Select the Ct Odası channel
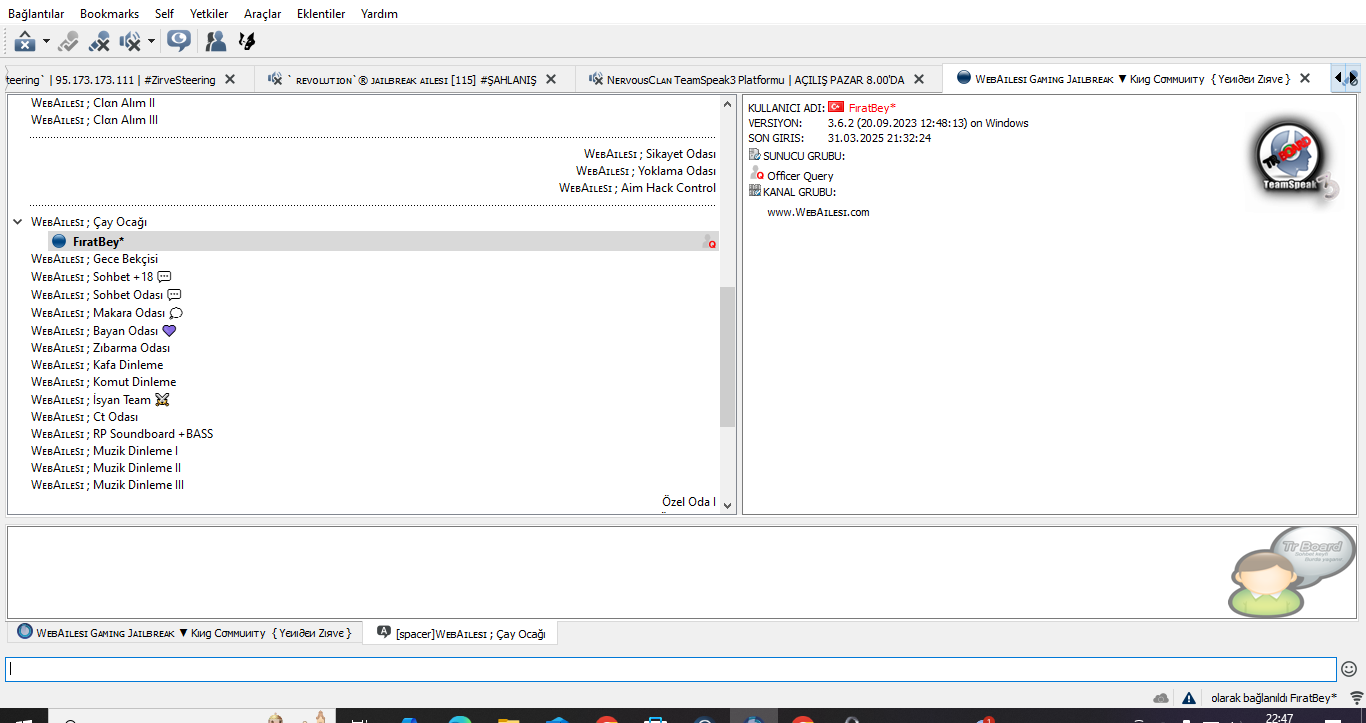The height and width of the screenshot is (723, 1366). (x=85, y=417)
